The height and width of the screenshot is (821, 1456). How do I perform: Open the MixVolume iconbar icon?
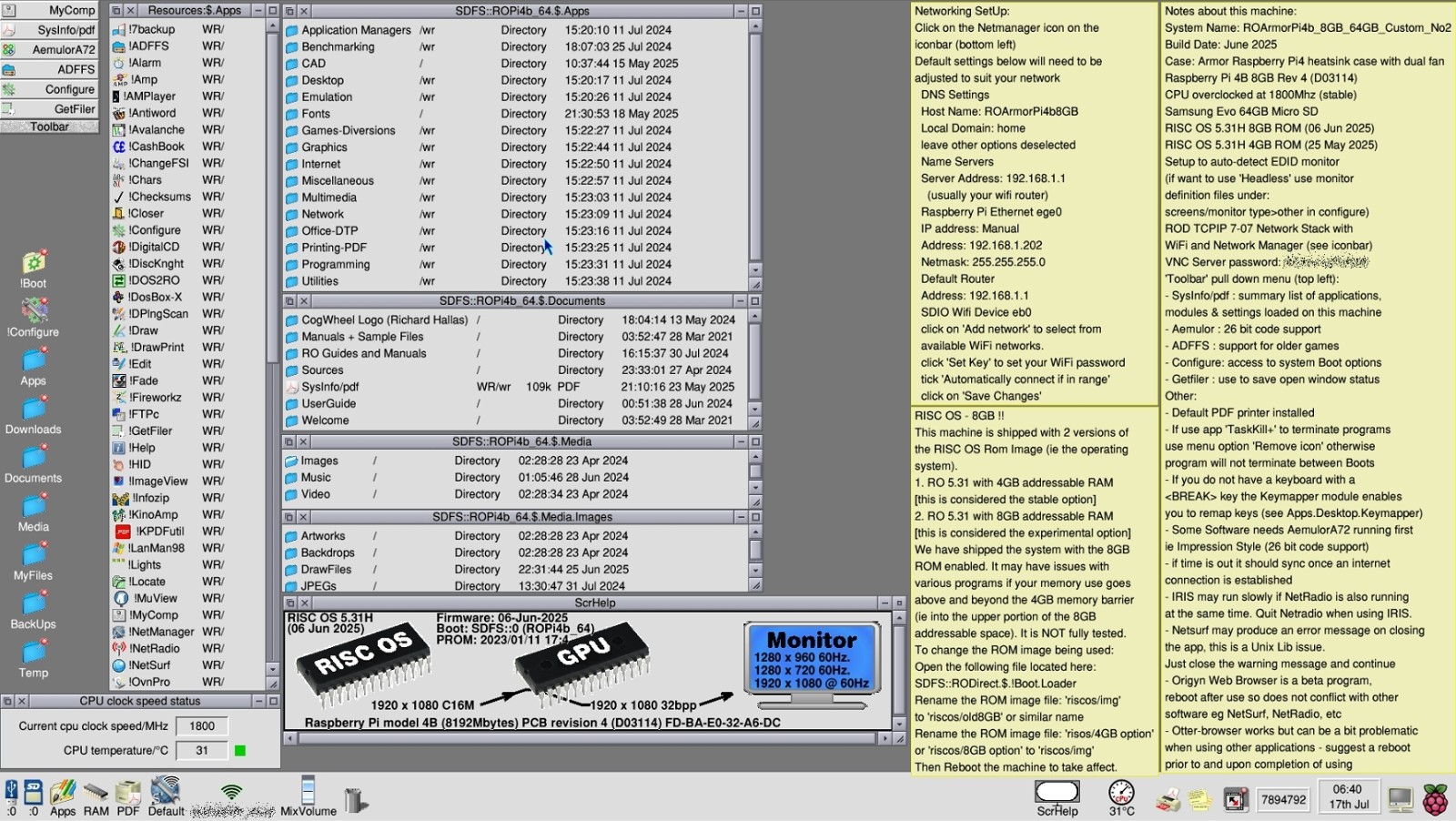pos(308,796)
